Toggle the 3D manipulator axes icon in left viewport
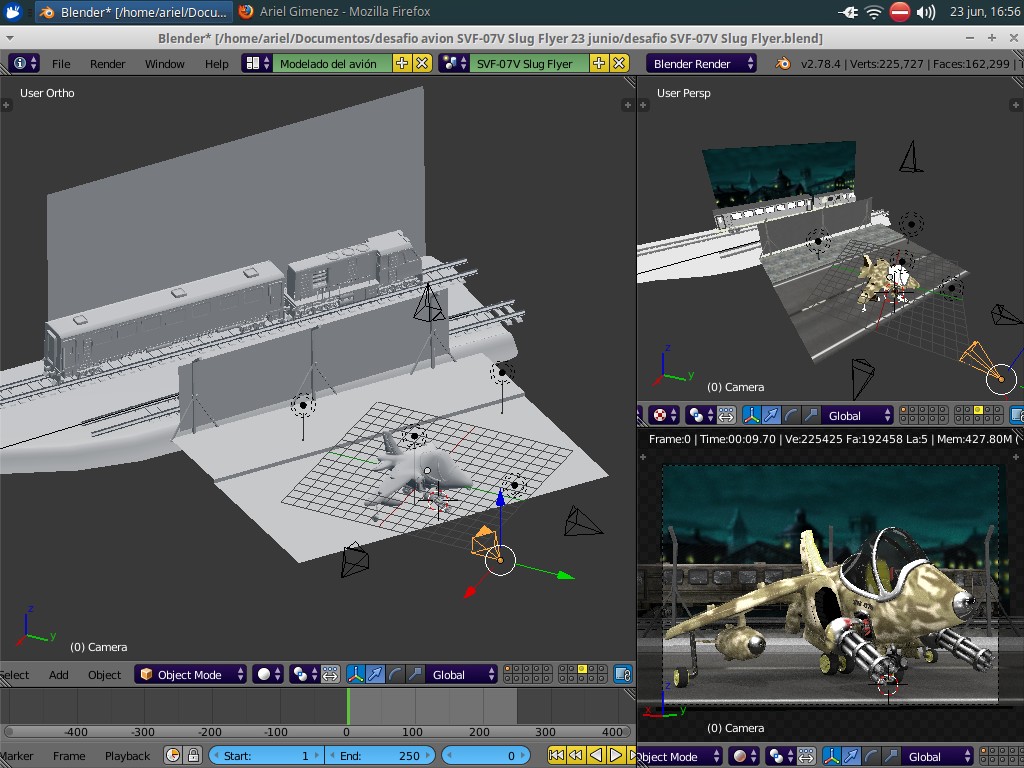1024x768 pixels. click(x=355, y=675)
